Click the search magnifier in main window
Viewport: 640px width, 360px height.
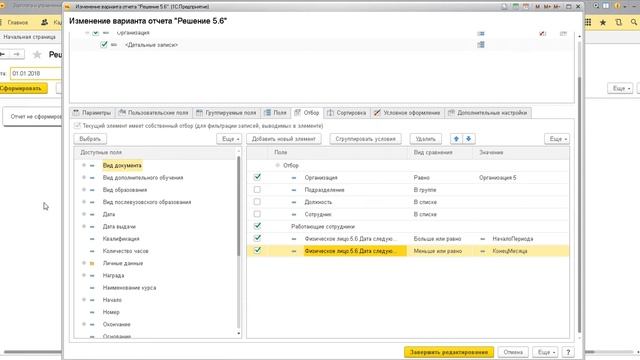pyautogui.click(x=634, y=22)
